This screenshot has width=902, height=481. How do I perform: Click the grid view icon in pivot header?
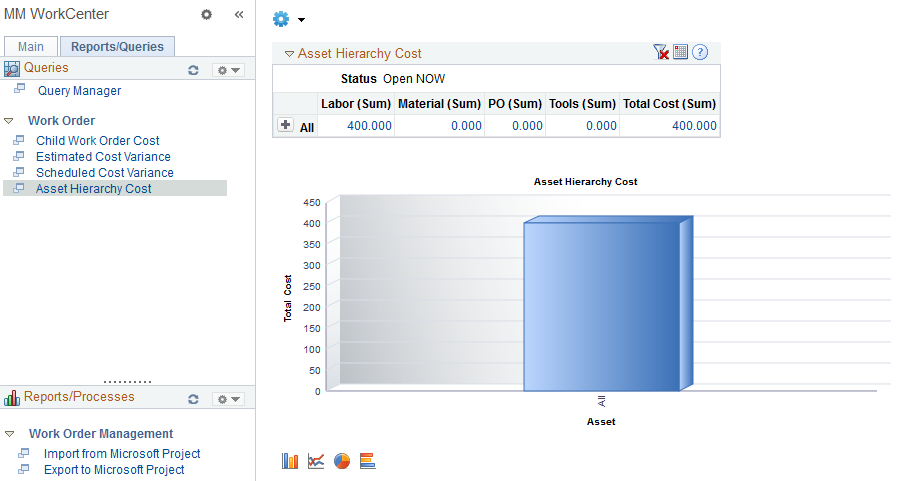click(681, 52)
